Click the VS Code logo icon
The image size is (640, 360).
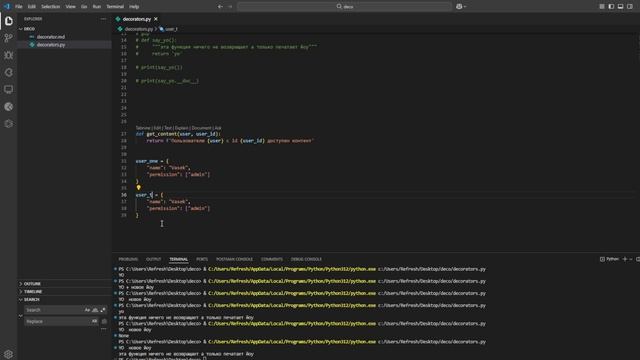pos(7,6)
